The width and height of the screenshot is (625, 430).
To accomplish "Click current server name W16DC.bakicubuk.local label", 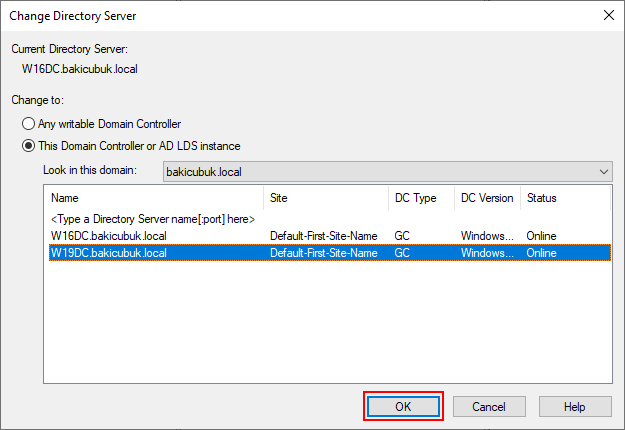I will (80, 69).
